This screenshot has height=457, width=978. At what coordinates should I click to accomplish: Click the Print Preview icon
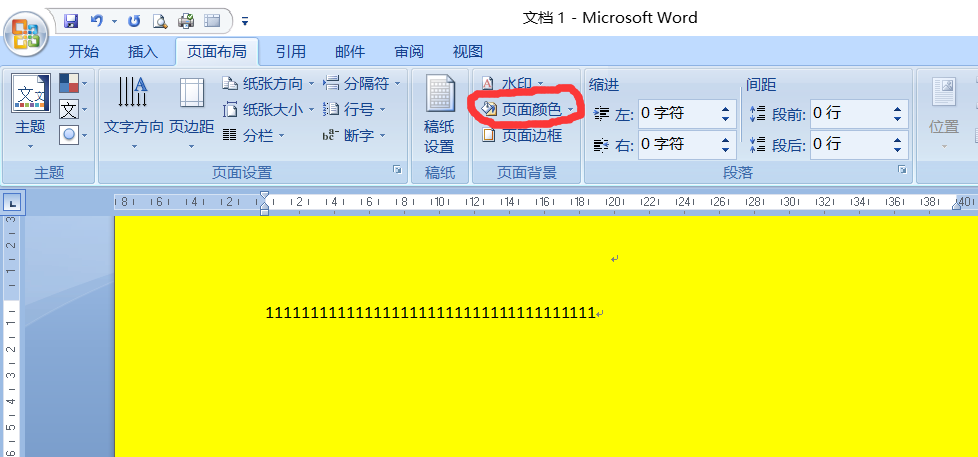[x=160, y=21]
